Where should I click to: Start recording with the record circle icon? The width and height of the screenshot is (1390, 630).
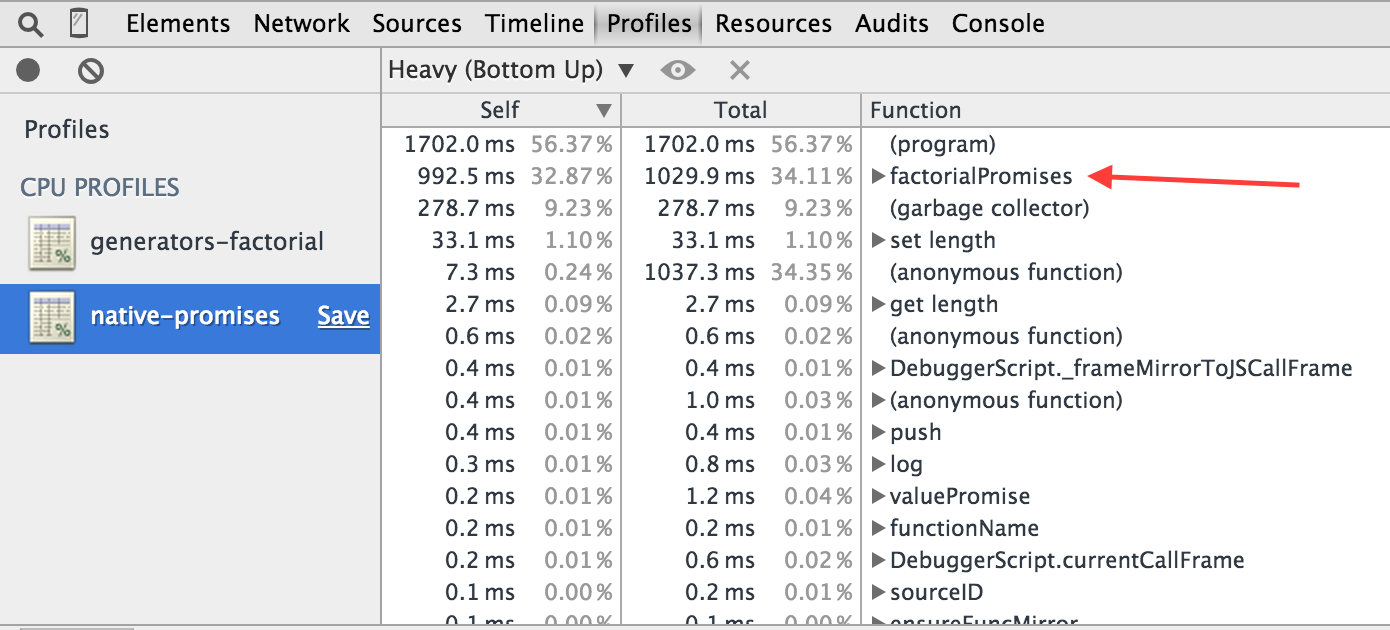click(29, 70)
